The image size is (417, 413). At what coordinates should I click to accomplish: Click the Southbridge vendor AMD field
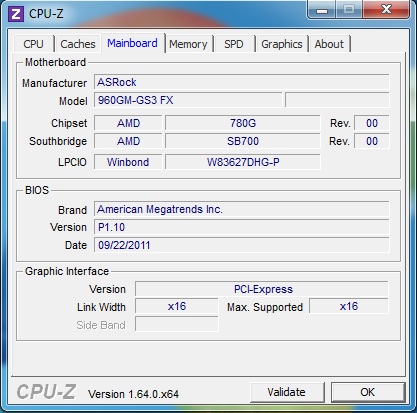[x=128, y=141]
